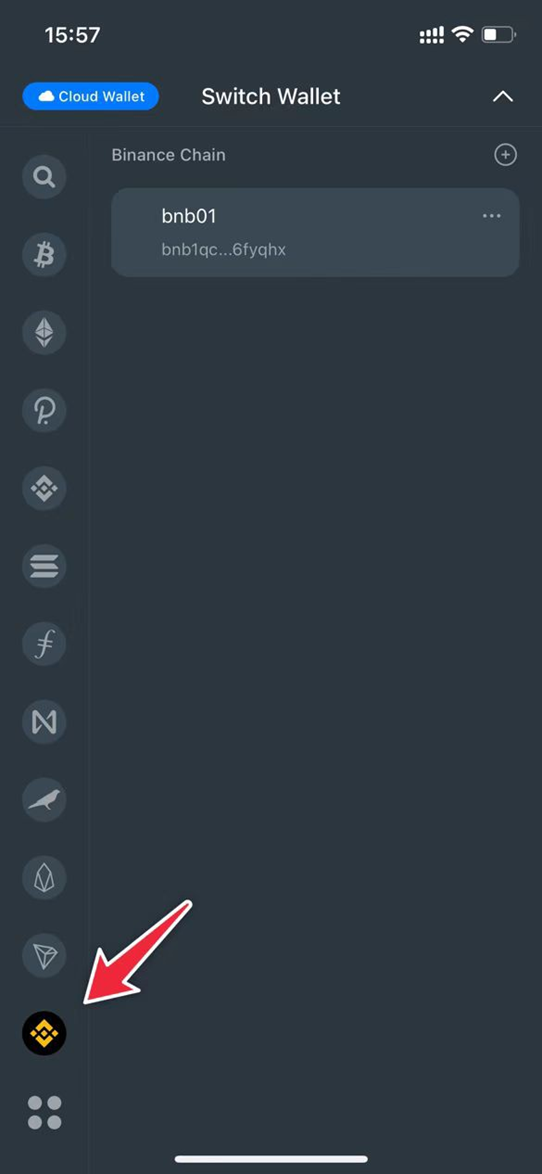542x1174 pixels.
Task: Select the Kusama bird icon
Action: pyautogui.click(x=44, y=800)
